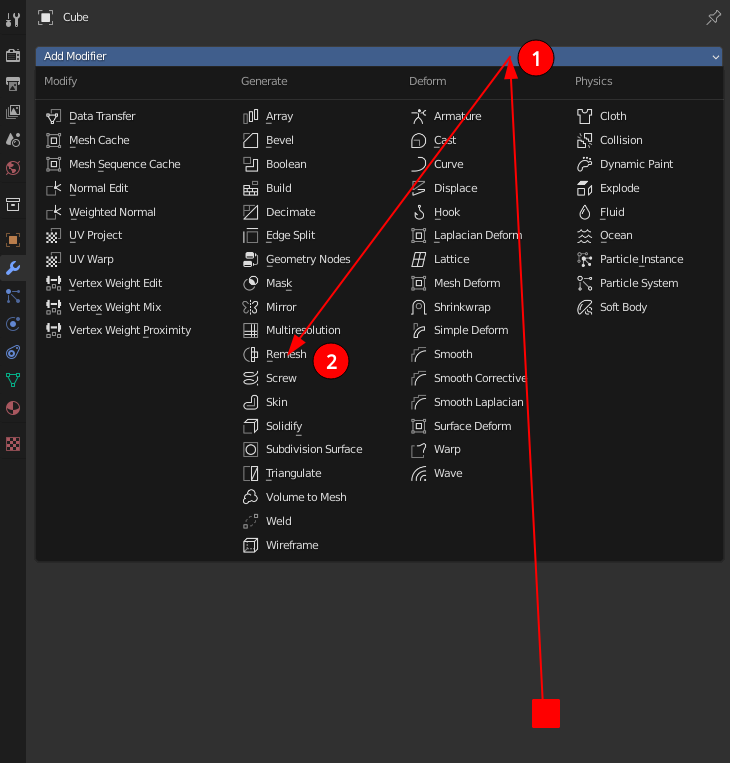Add the Data Transfer modifier
Viewport: 730px width, 763px height.
(x=90, y=116)
